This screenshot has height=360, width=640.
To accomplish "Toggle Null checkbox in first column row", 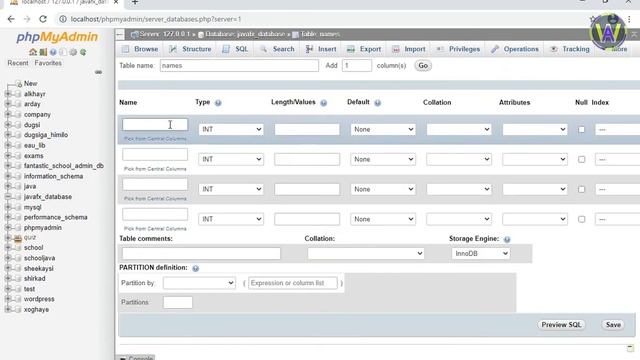I will pos(581,129).
